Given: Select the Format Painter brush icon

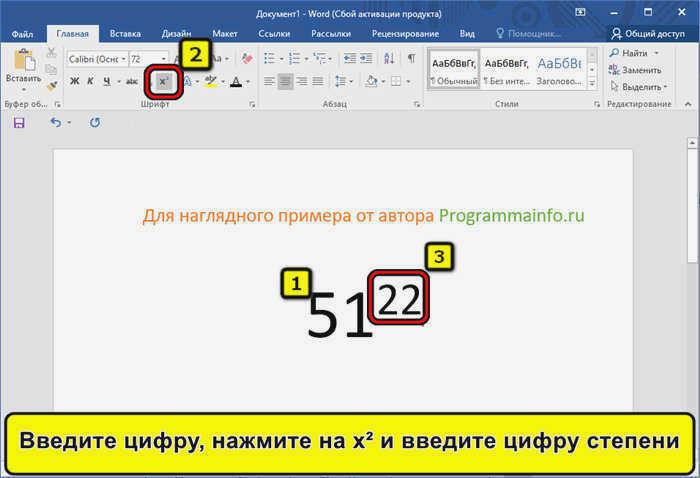Looking at the screenshot, I should (x=52, y=85).
